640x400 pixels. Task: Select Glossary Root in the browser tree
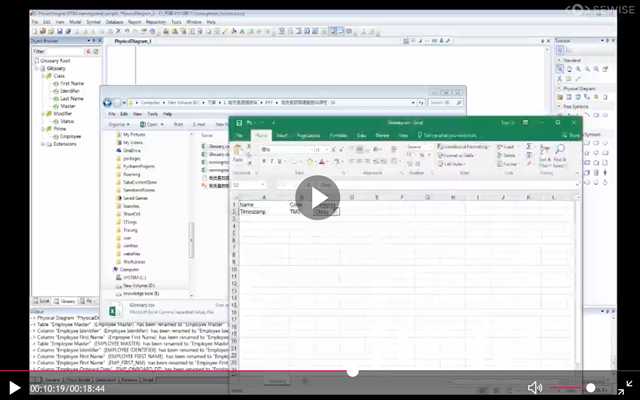pos(55,61)
